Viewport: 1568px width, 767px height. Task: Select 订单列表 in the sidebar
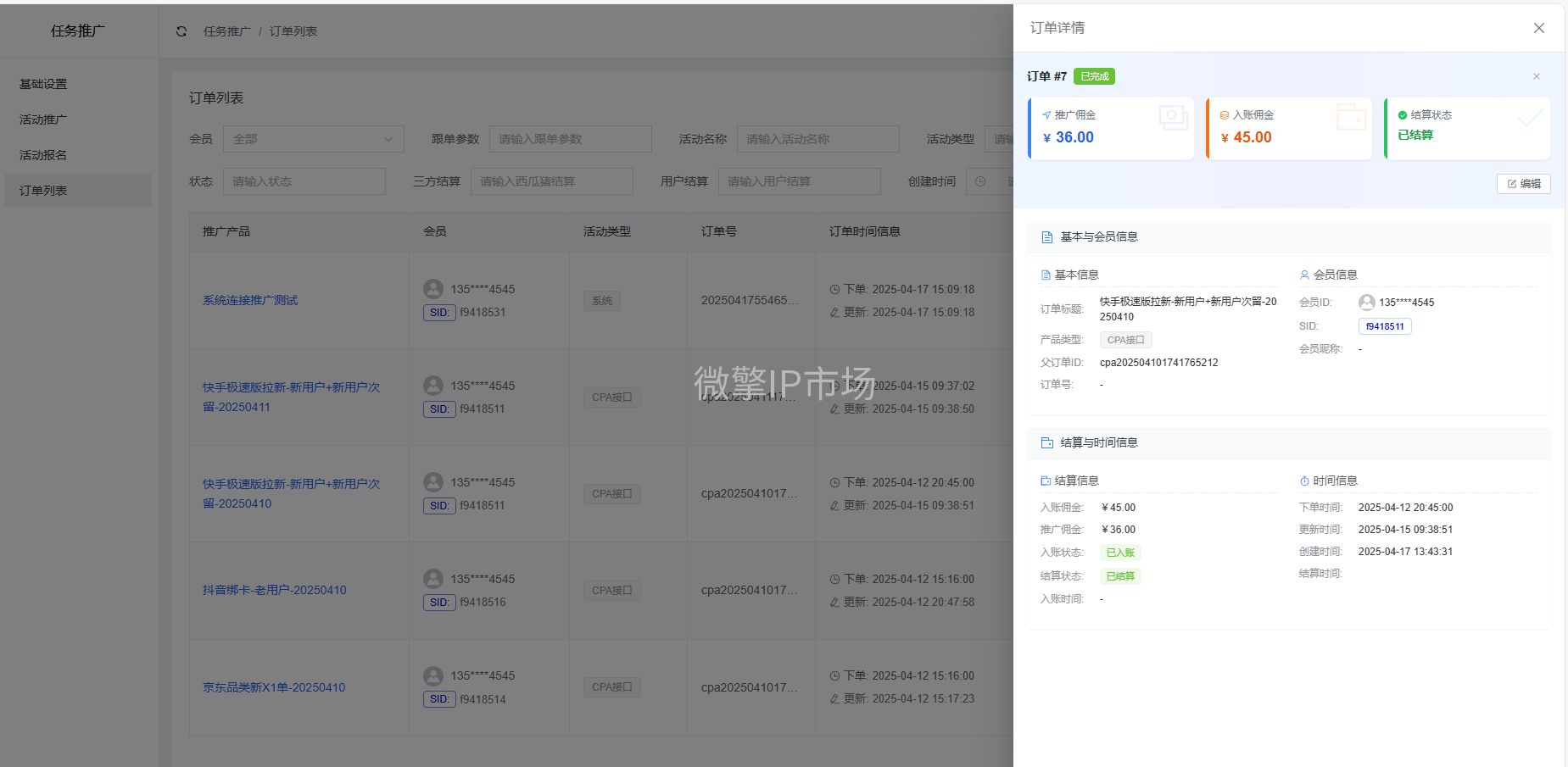coord(43,191)
